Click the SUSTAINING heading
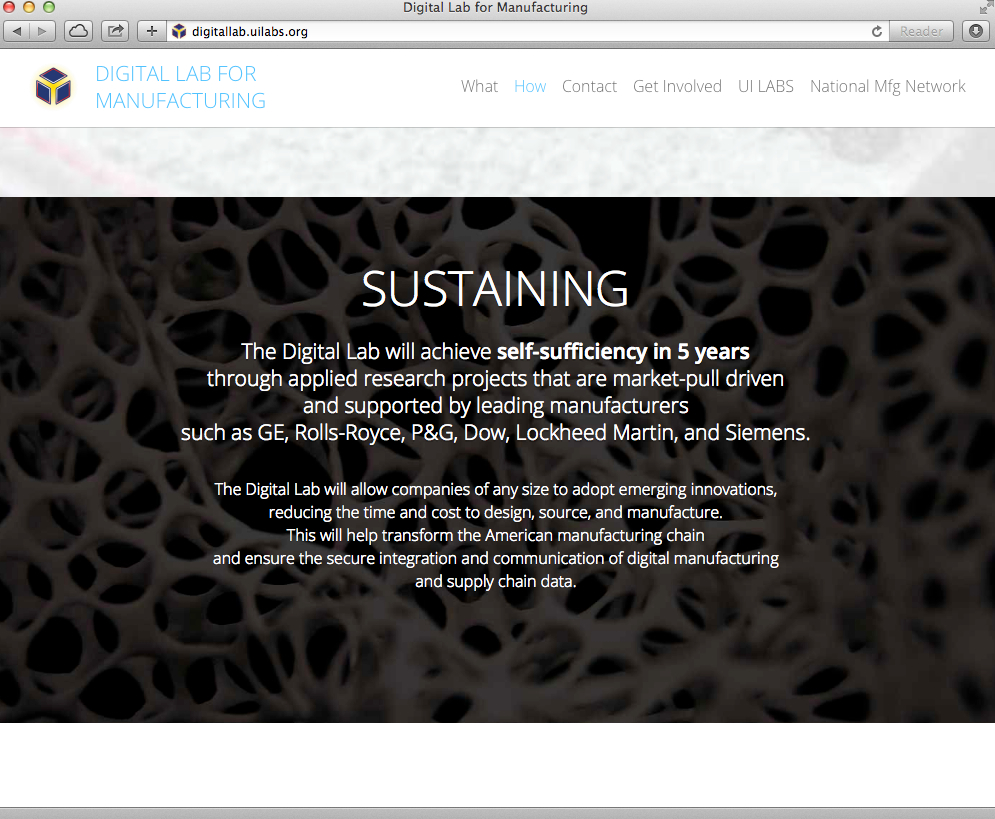The image size is (995, 819). point(495,289)
